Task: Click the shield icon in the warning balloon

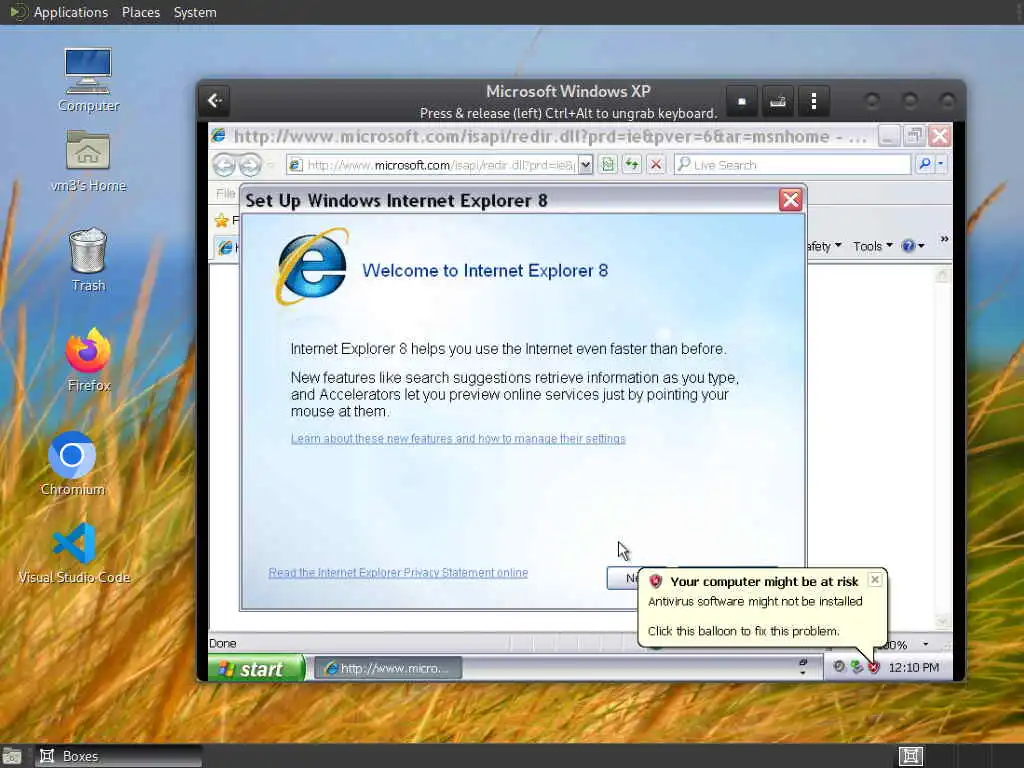Action: click(656, 581)
